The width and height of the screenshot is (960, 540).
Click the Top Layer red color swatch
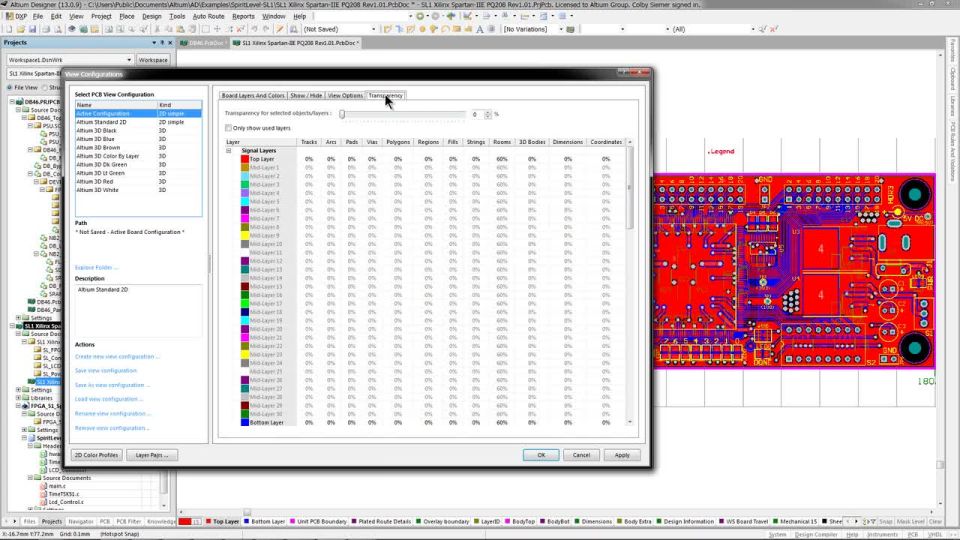coord(245,159)
